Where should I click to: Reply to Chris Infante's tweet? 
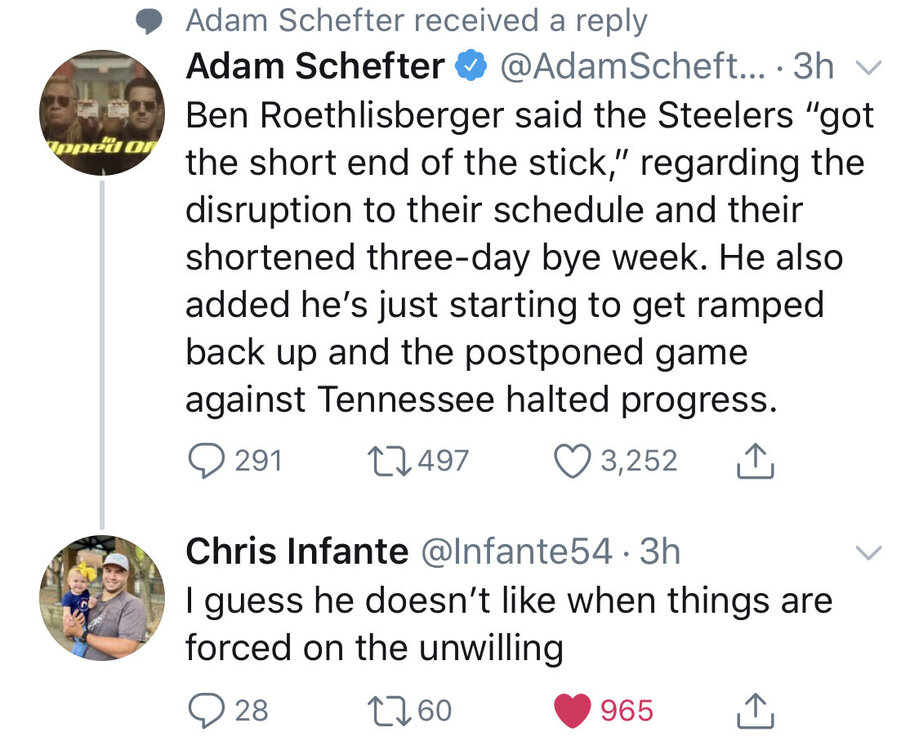(x=208, y=711)
